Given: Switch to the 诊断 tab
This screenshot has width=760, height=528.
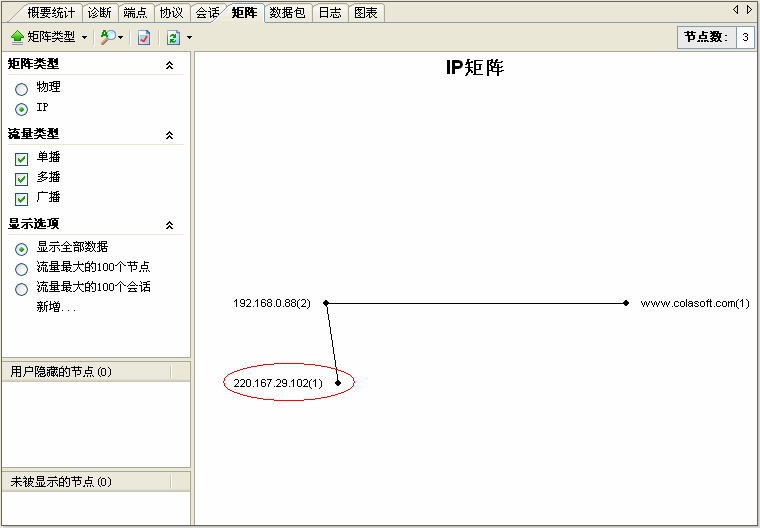Looking at the screenshot, I should [99, 13].
